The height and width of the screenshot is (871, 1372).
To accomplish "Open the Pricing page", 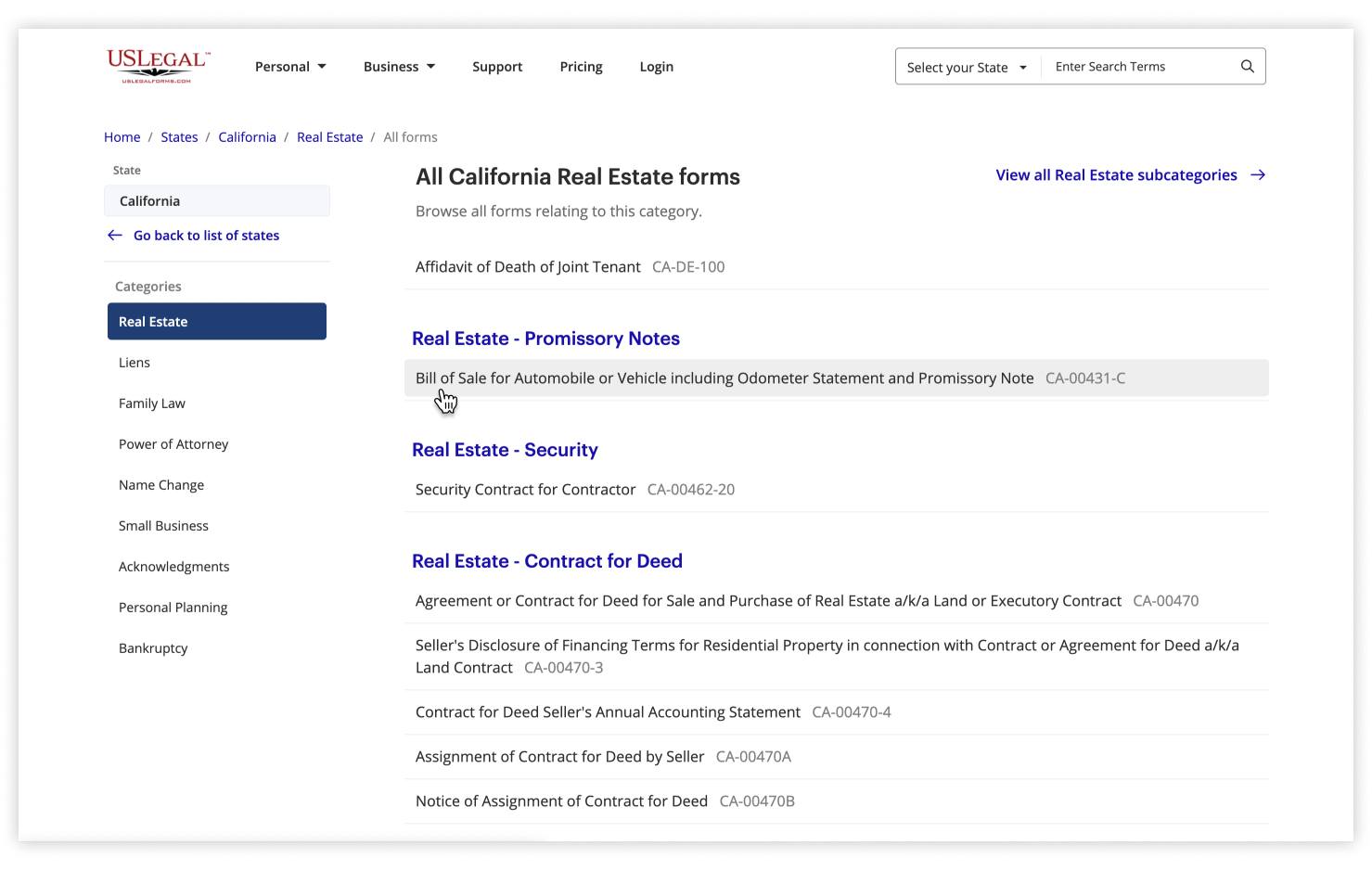I will (581, 66).
